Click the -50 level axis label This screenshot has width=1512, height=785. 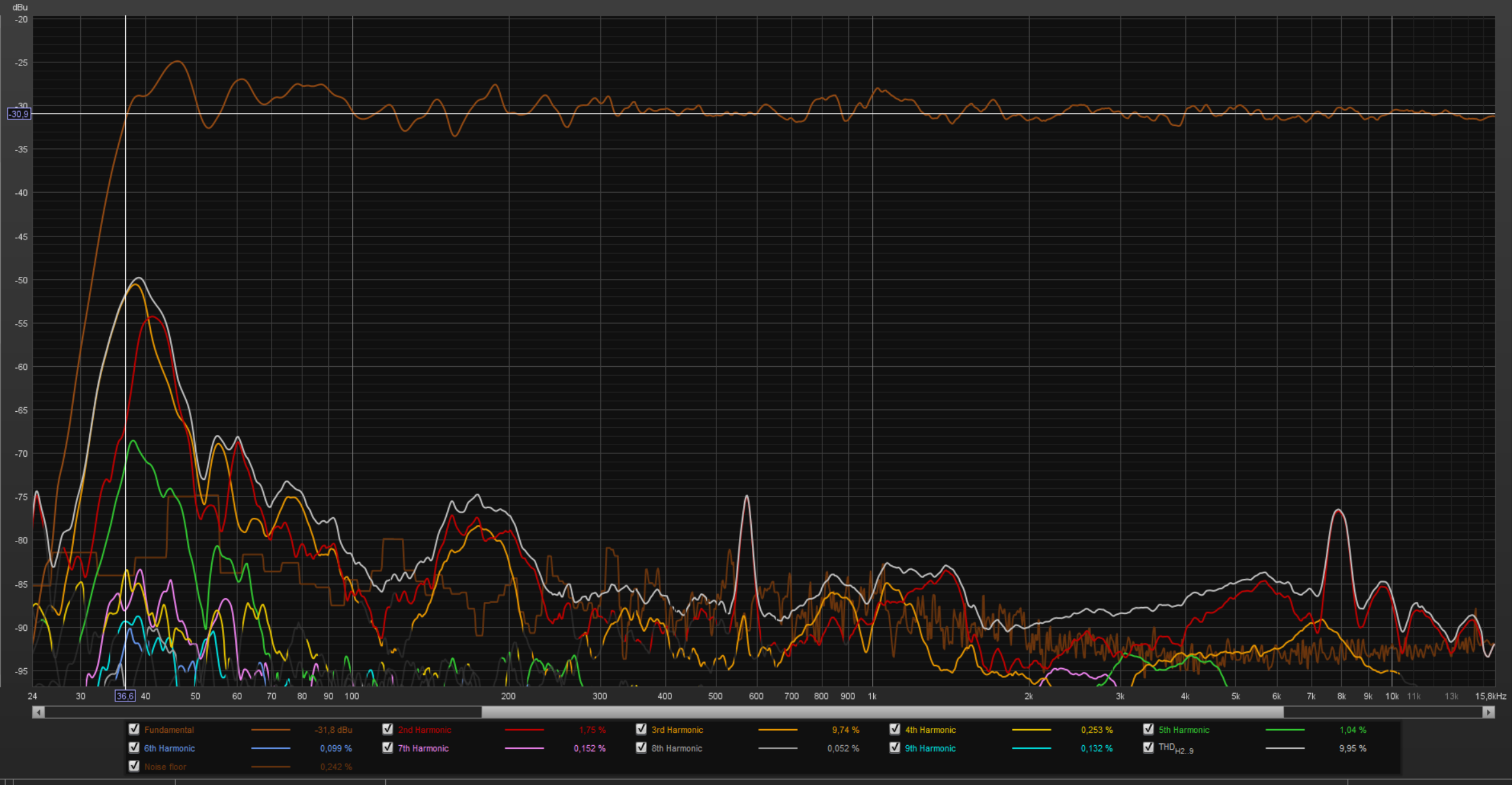(x=21, y=281)
